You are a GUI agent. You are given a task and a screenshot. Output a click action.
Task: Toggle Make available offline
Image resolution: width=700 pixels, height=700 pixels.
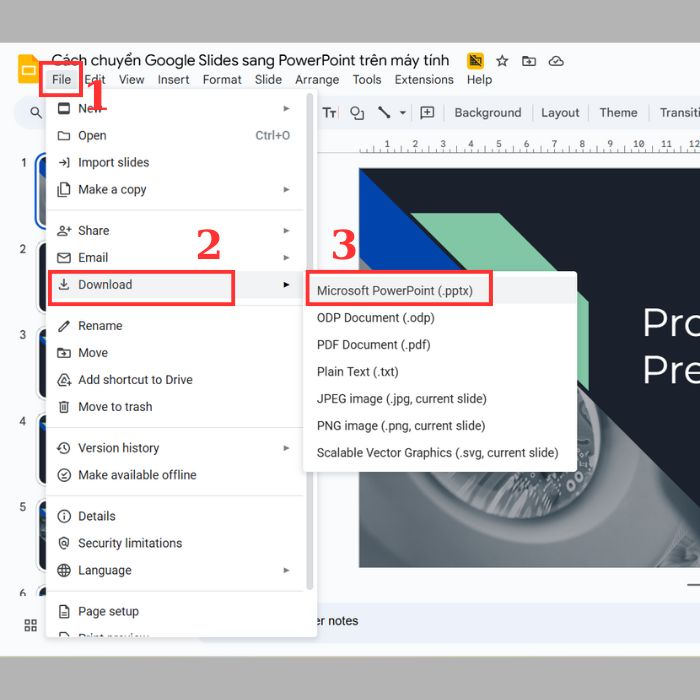tap(175, 475)
